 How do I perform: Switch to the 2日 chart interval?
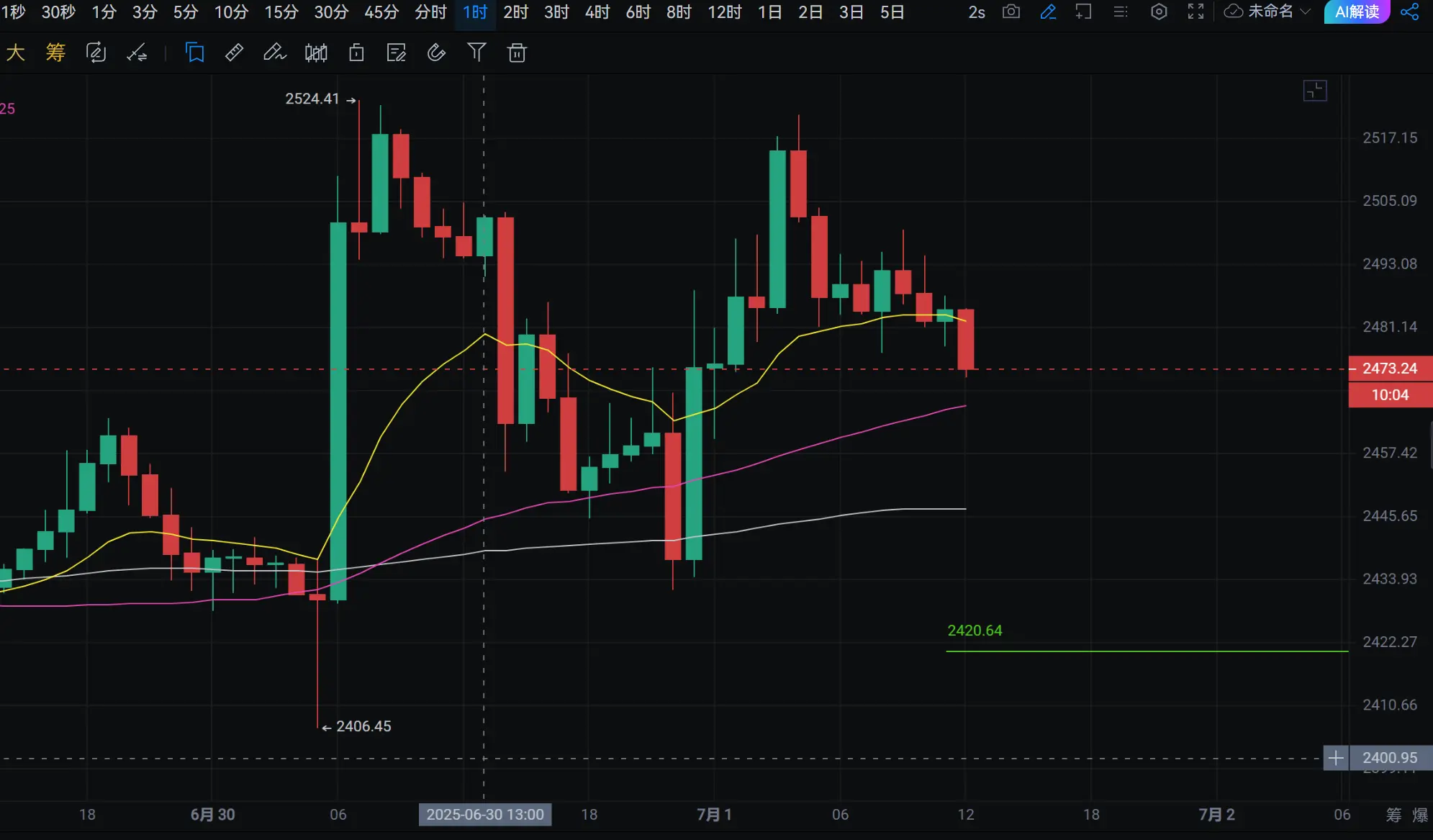tap(810, 12)
